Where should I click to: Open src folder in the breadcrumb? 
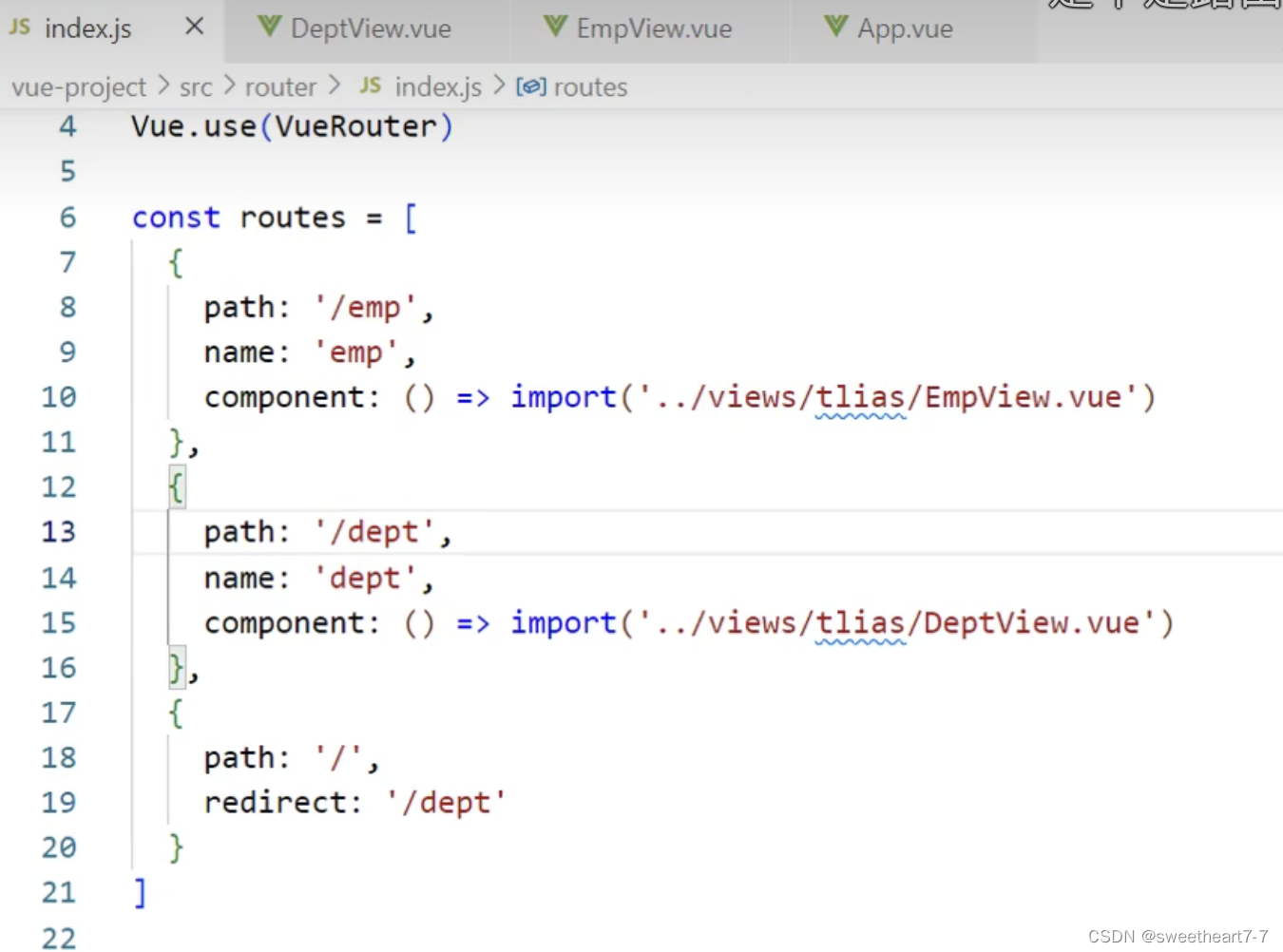(196, 87)
